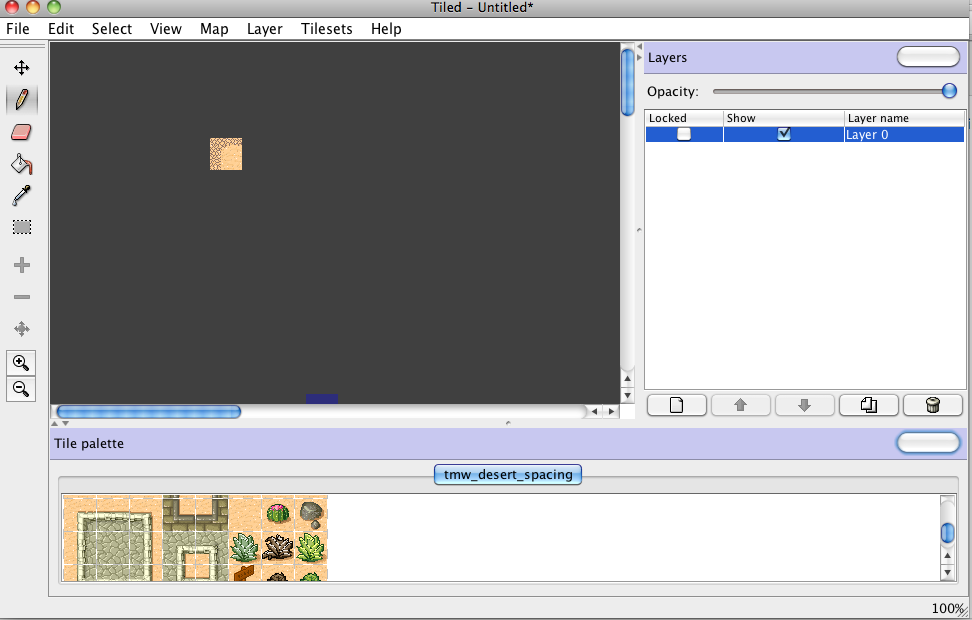The height and width of the screenshot is (620, 972).
Task: Open the Tilesets menu
Action: click(327, 29)
